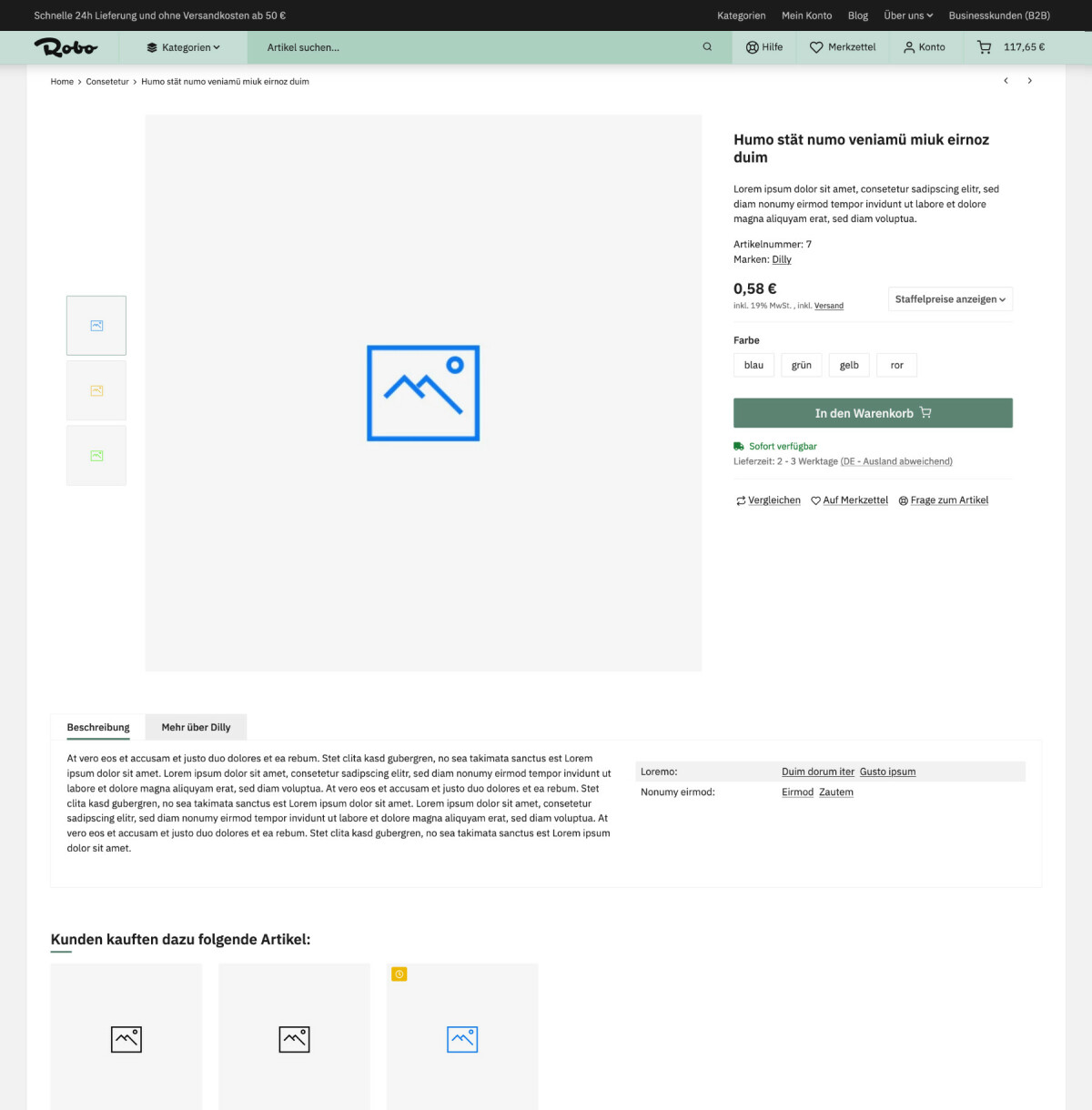Screen dimensions: 1092x1110
Task: Open Frage zum Artikel link
Action: 943,500
